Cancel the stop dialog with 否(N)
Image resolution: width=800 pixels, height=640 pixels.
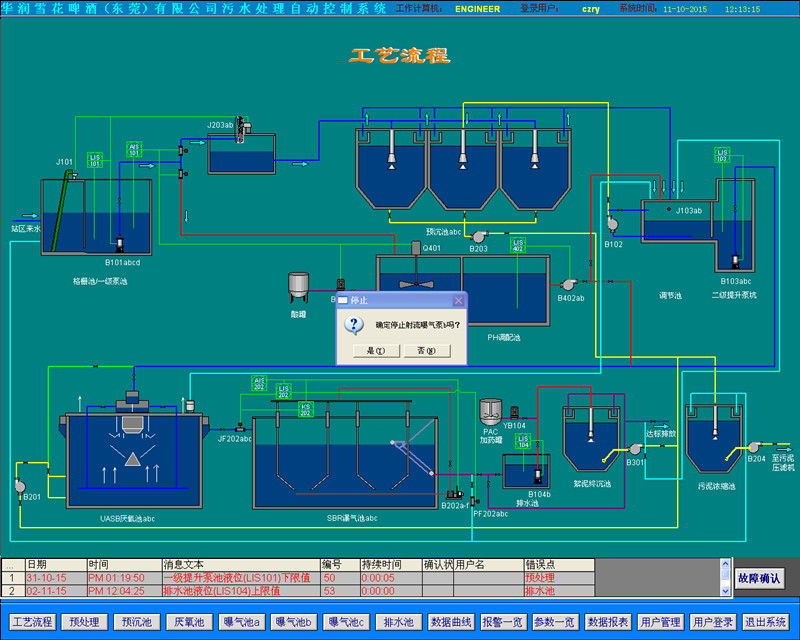426,351
